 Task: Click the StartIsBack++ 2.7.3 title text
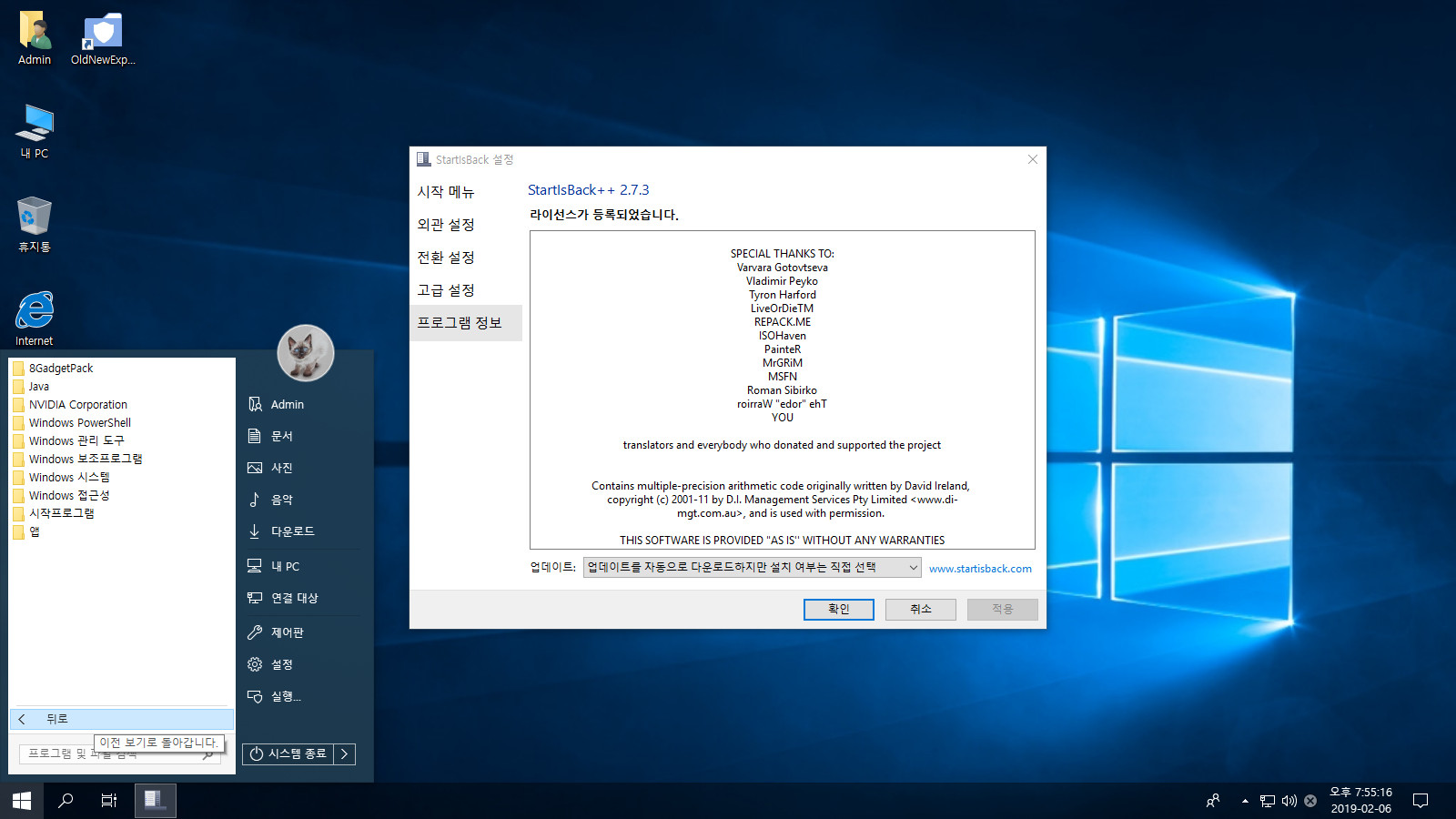click(589, 190)
